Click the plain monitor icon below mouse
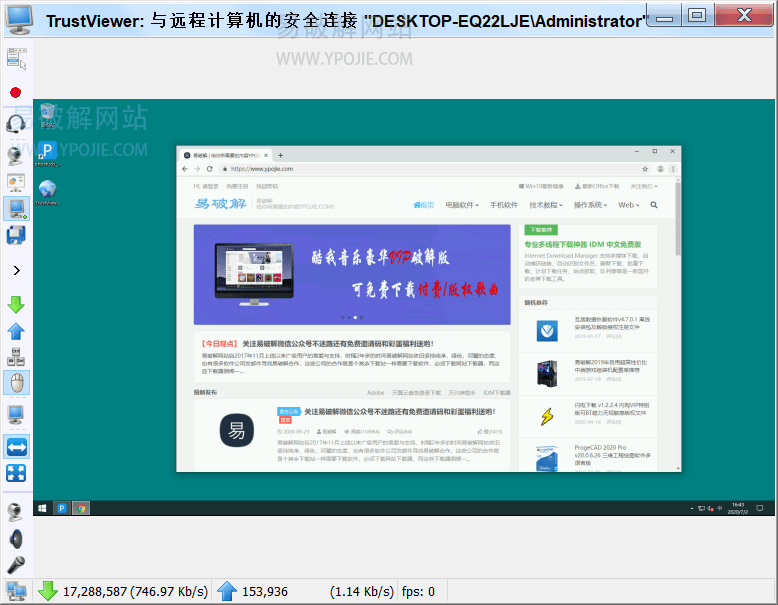The image size is (778, 605). click(x=15, y=415)
